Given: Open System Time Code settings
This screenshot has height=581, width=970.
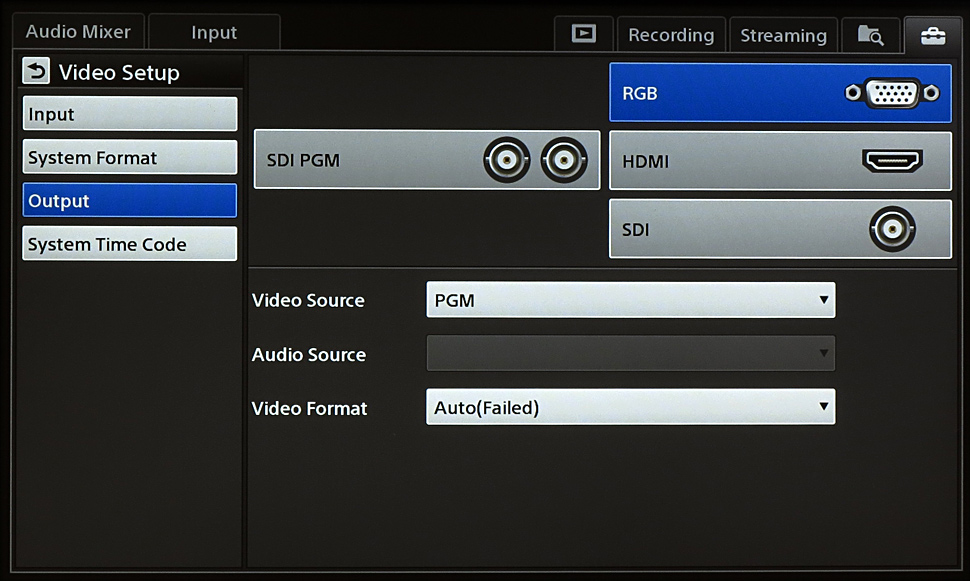Looking at the screenshot, I should pyautogui.click(x=130, y=244).
